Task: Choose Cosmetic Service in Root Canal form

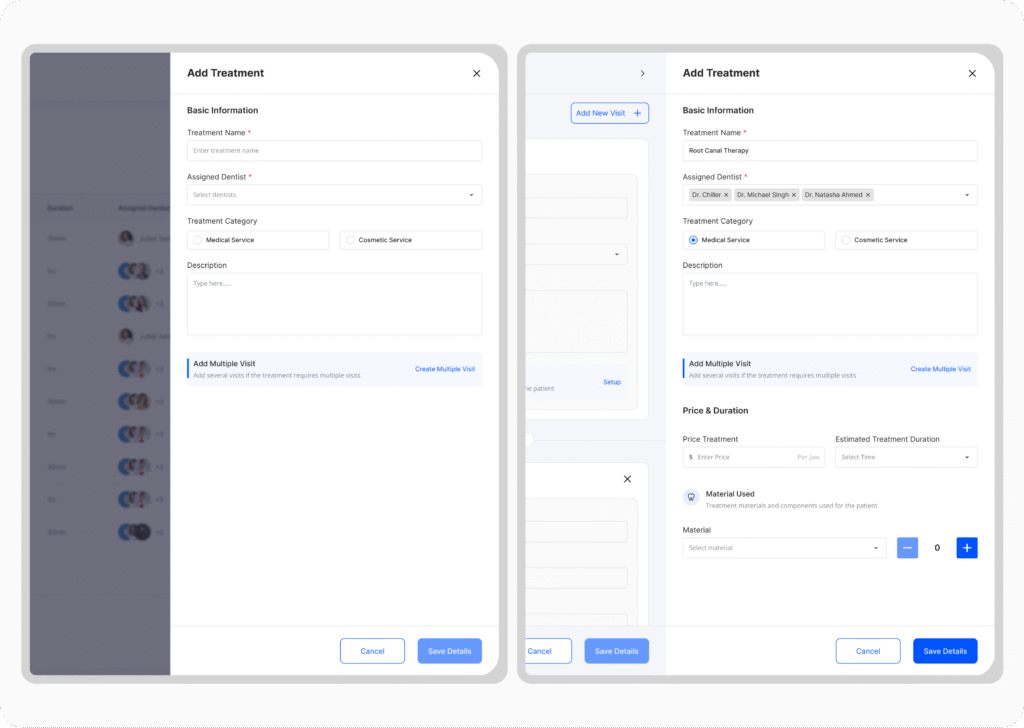Action: tap(846, 240)
